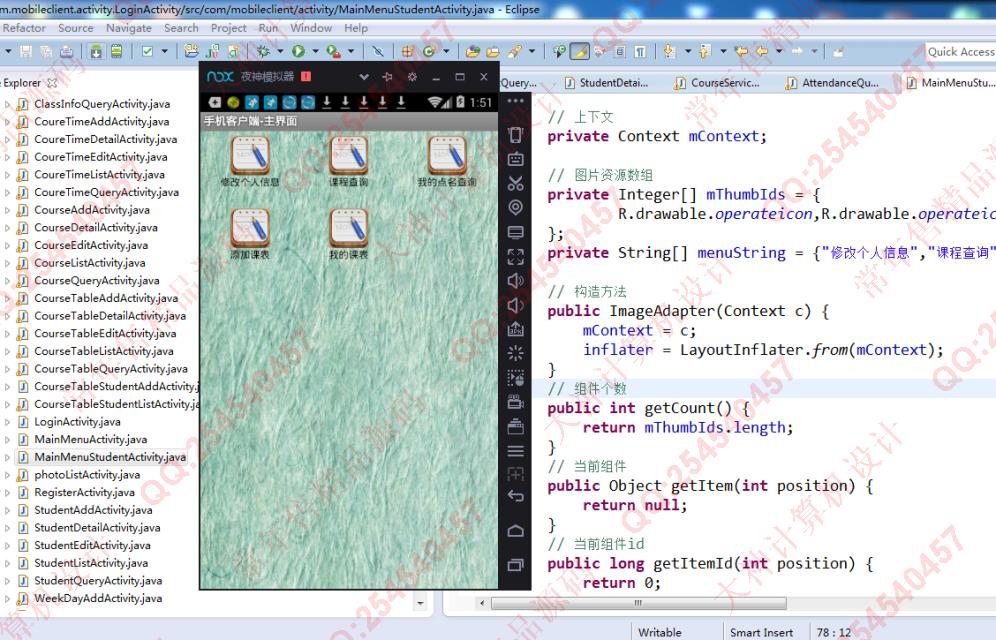Open Nox settings gear in title bar

pyautogui.click(x=412, y=77)
